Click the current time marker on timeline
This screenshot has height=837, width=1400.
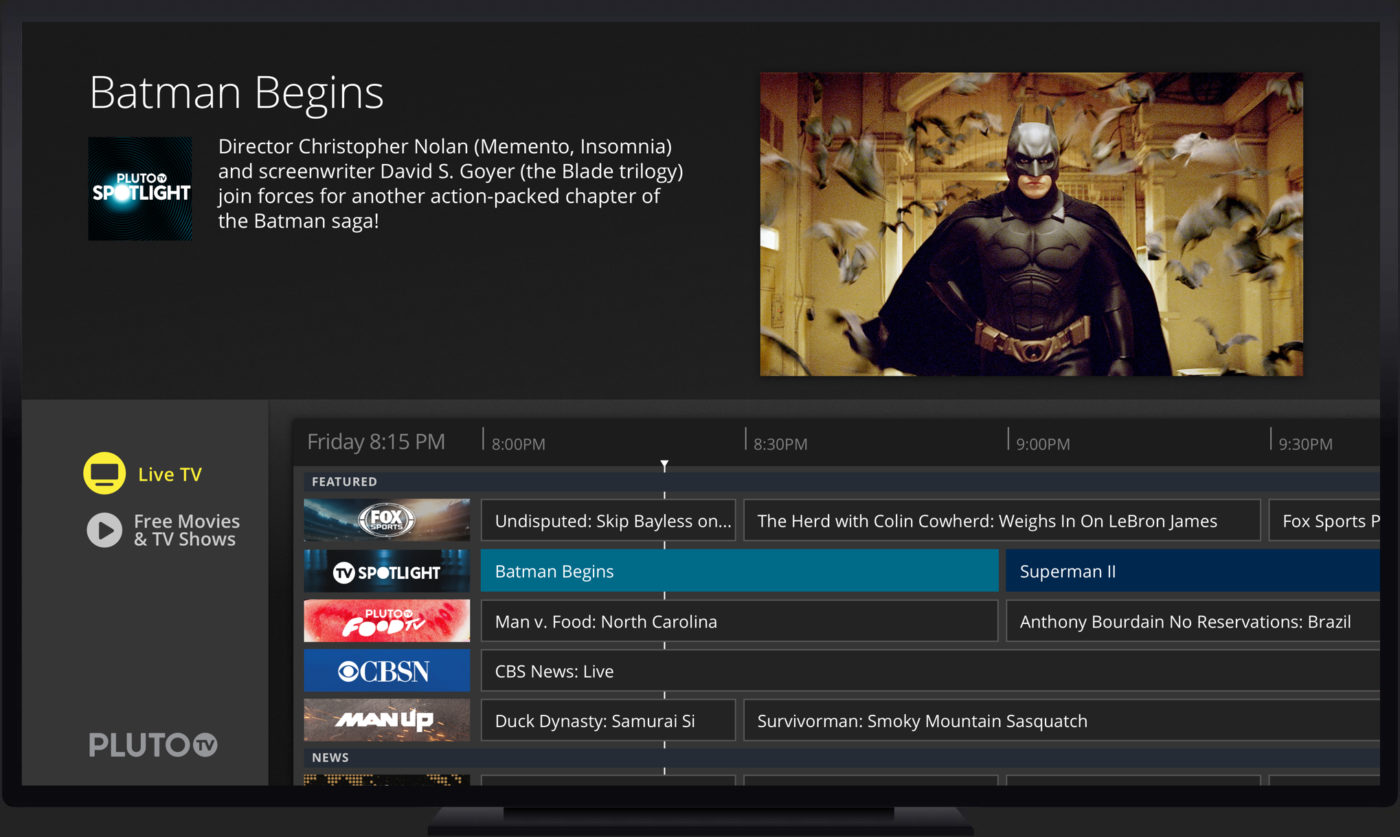[664, 466]
